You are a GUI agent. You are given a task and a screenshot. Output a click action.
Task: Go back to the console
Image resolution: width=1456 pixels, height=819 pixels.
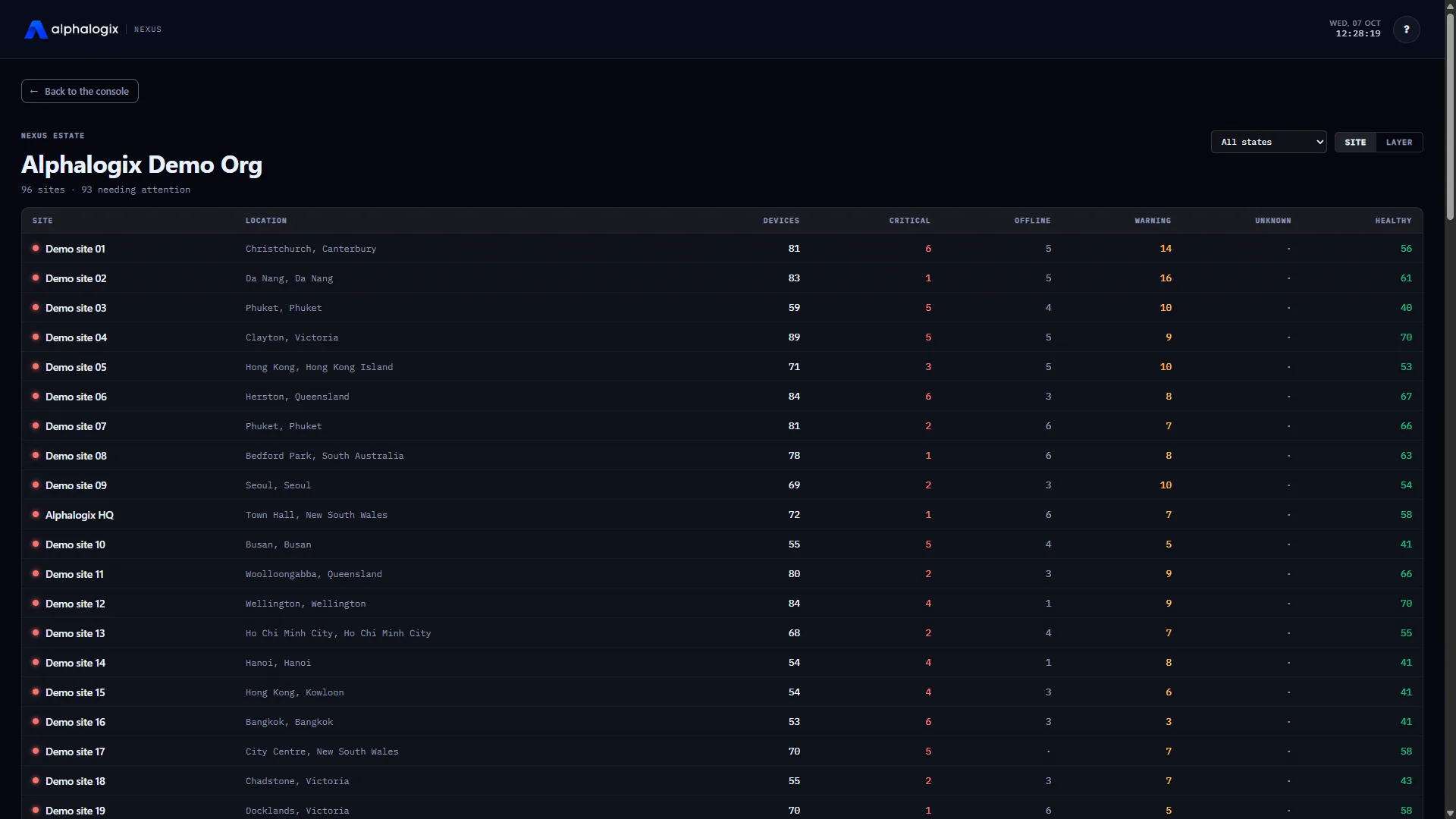tap(80, 91)
